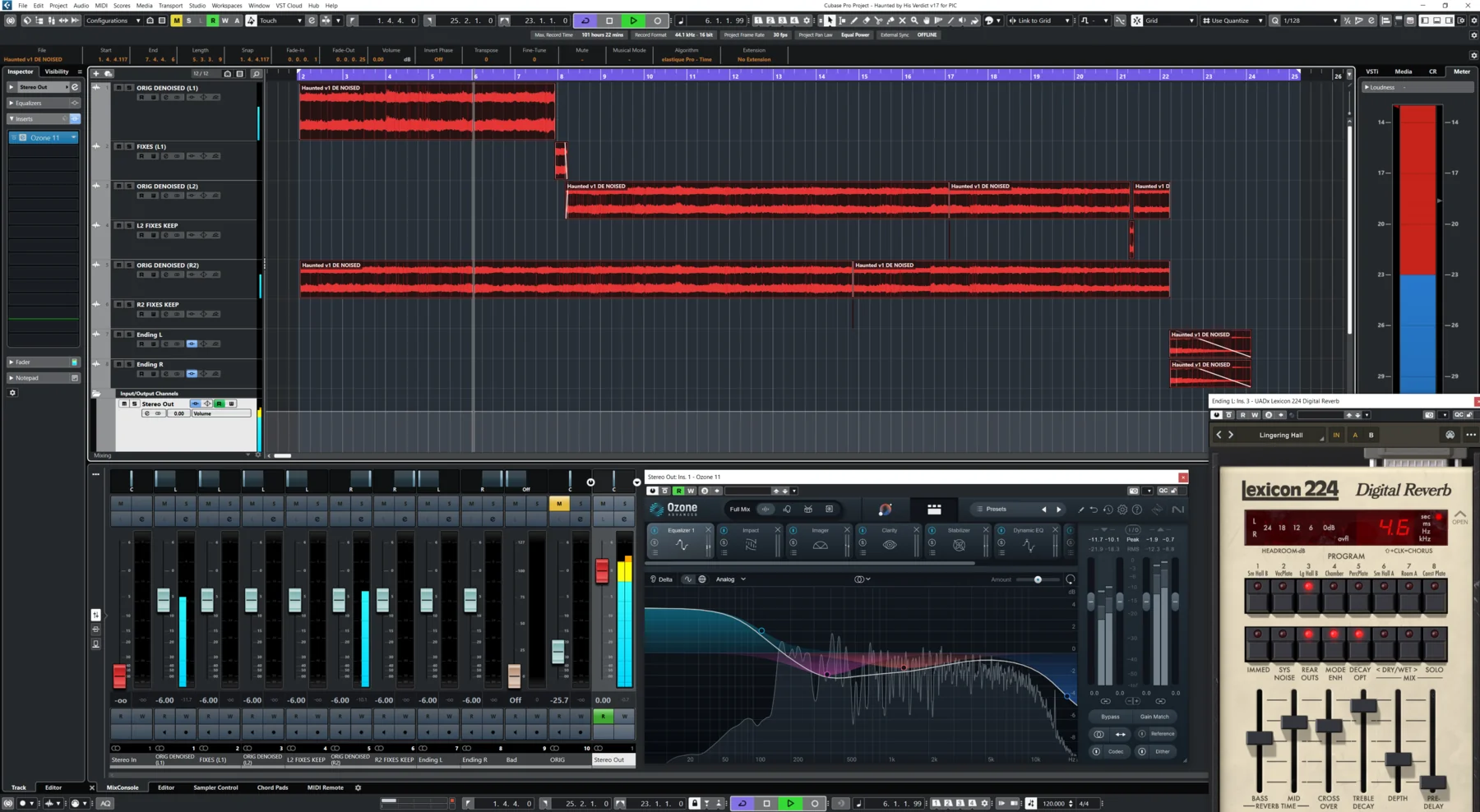This screenshot has width=1480, height=812.
Task: Select the Glue tool in toolbar
Action: click(890, 21)
